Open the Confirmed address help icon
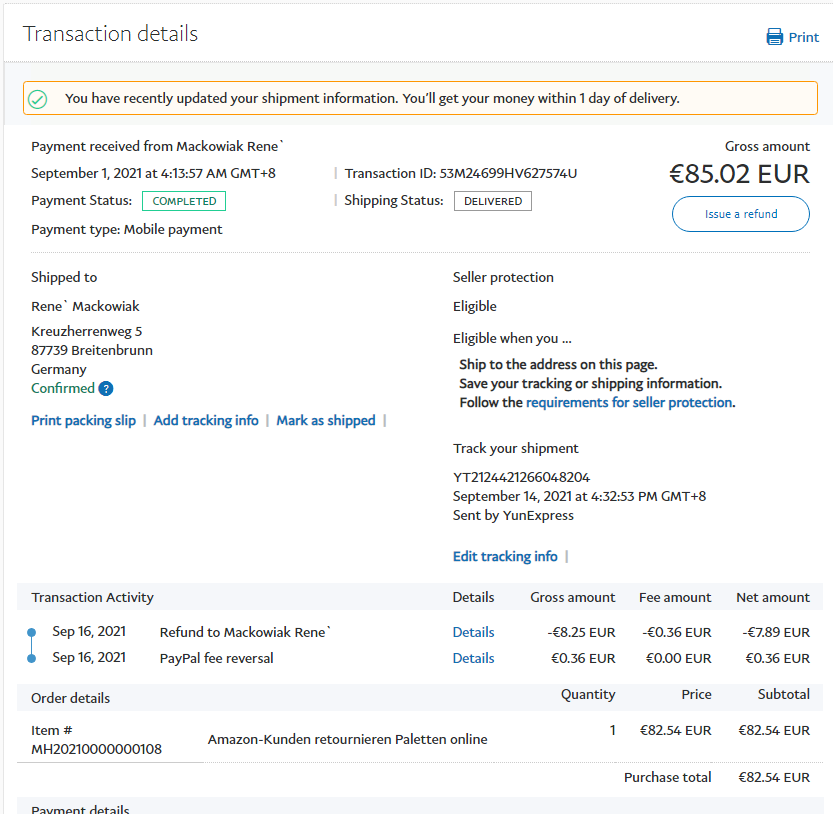Viewport: 833px width, 814px height. pyautogui.click(x=106, y=389)
